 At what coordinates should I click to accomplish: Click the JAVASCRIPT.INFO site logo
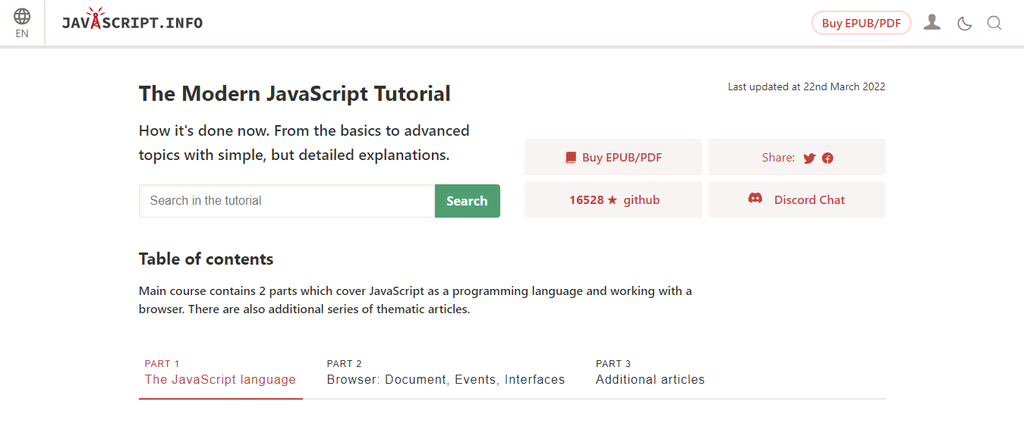coord(132,22)
